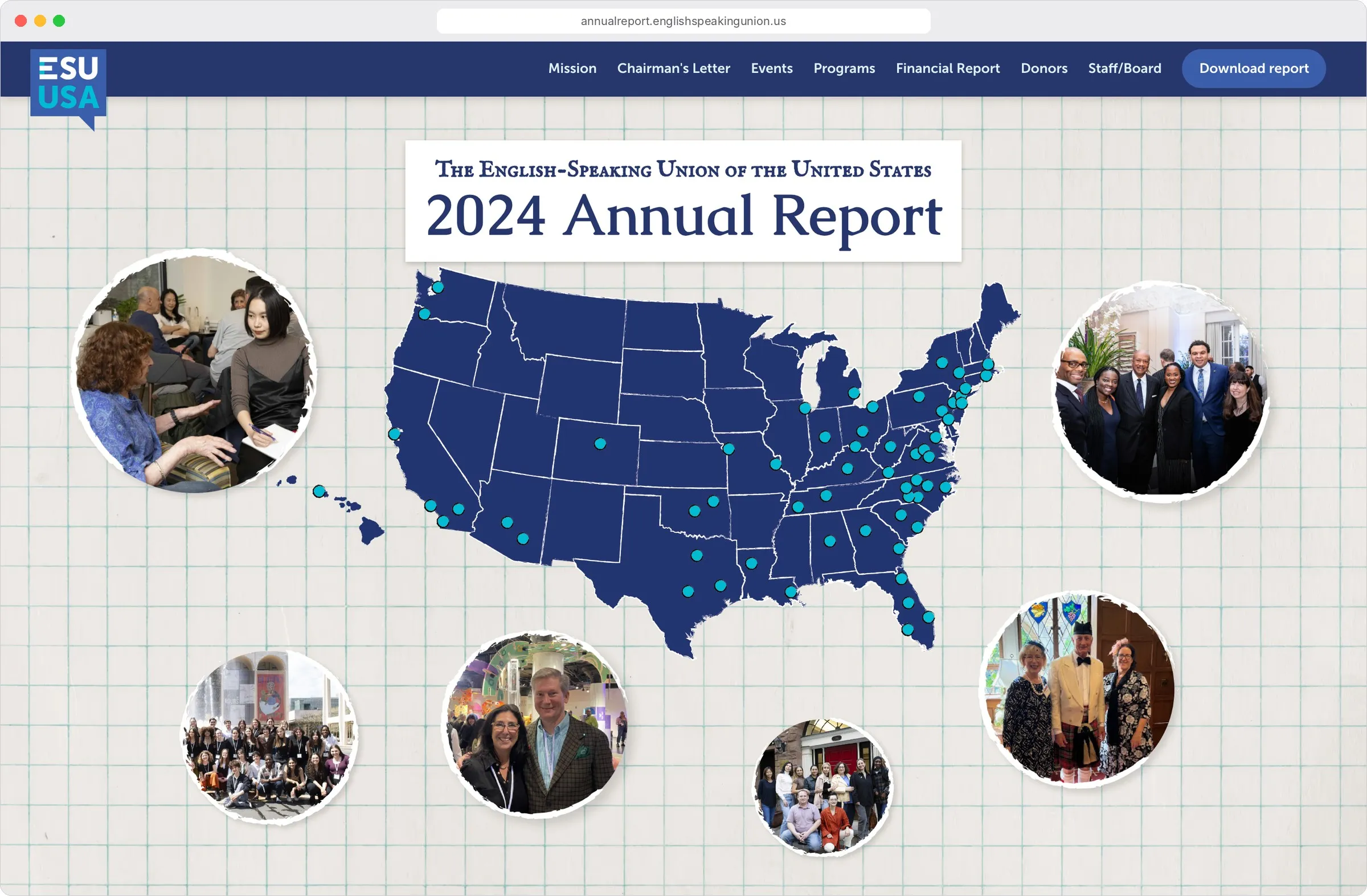
Task: Click the northern Washington state map dot
Action: point(437,287)
